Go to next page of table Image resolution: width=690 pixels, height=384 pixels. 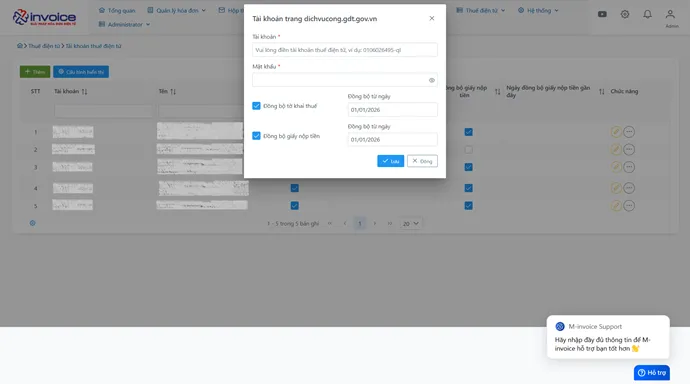point(375,223)
